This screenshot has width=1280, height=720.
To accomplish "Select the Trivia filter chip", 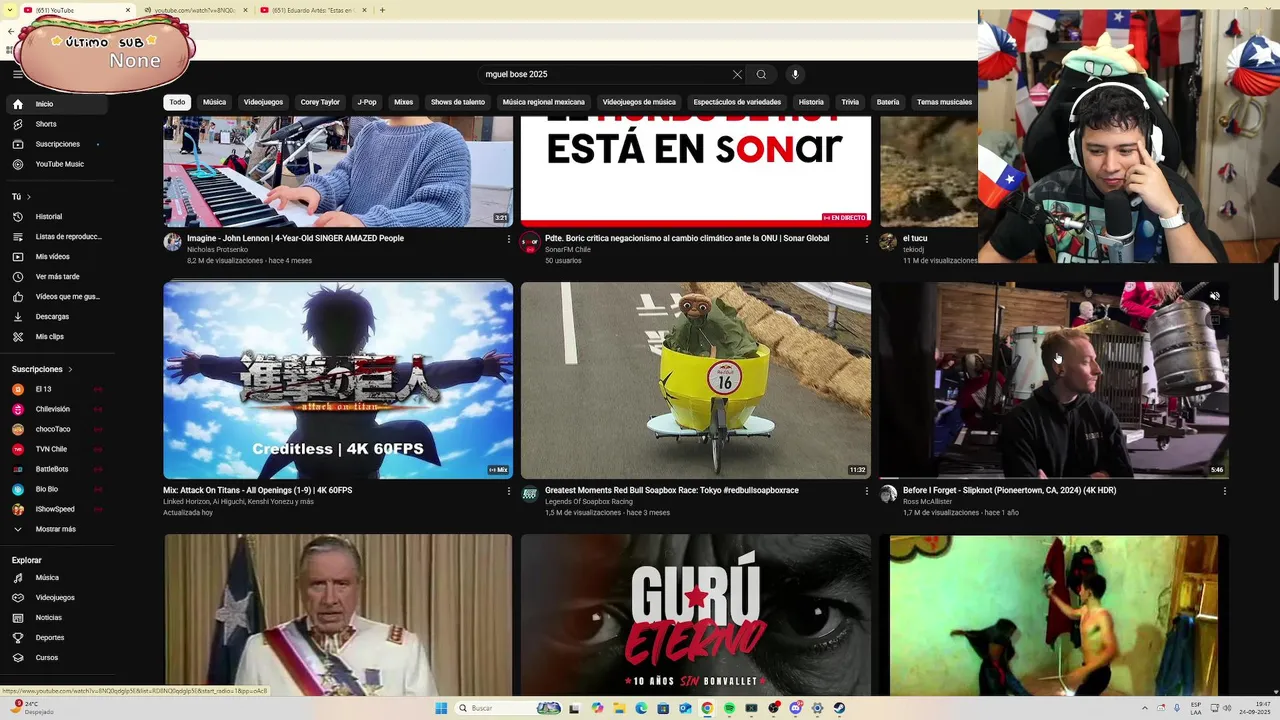I will click(850, 102).
